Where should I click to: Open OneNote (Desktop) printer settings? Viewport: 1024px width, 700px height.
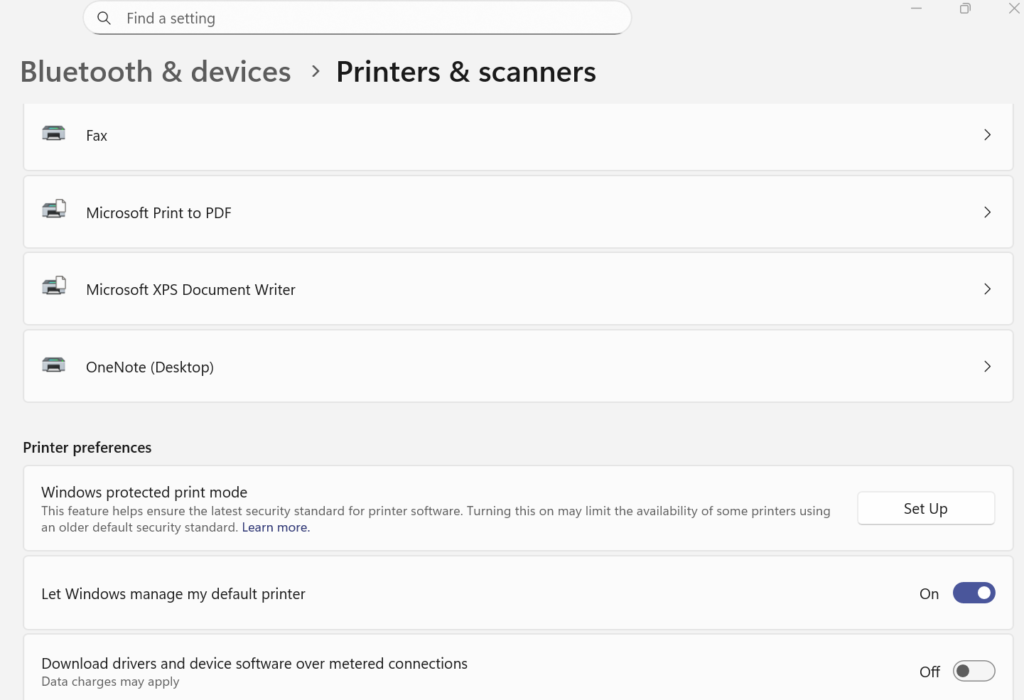pos(400,366)
